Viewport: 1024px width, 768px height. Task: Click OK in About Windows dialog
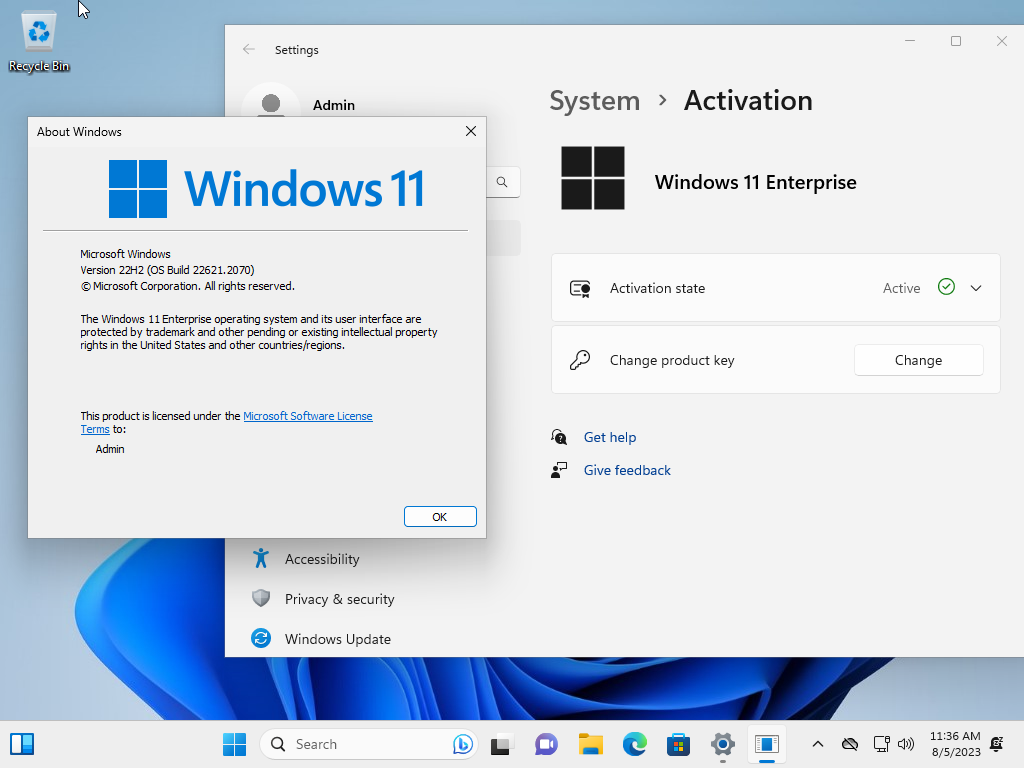440,517
